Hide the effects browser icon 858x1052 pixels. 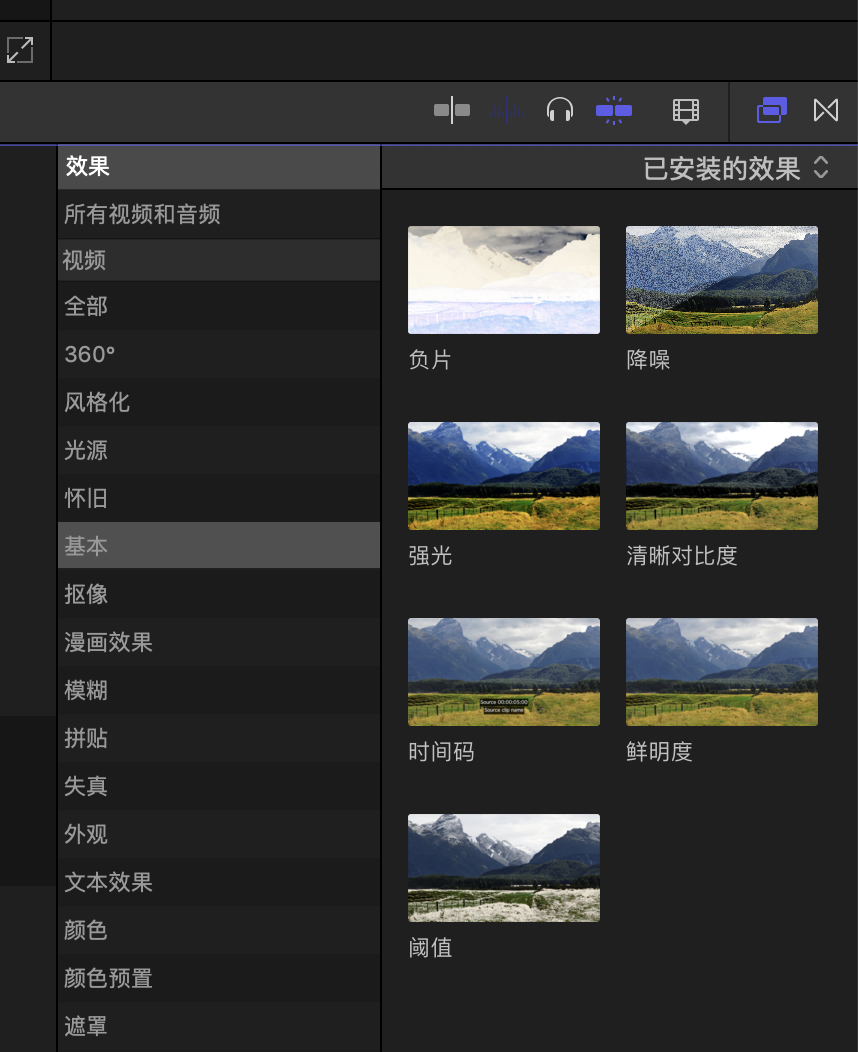(772, 110)
